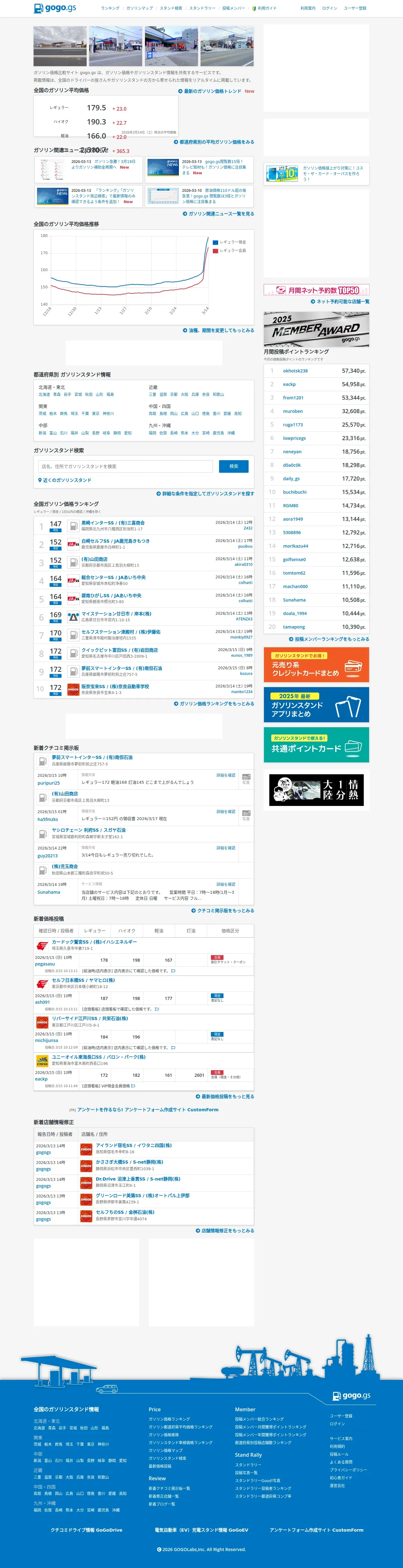Select 東京 in the 関東 prefecture list
The image size is (403, 1568).
(x=96, y=413)
